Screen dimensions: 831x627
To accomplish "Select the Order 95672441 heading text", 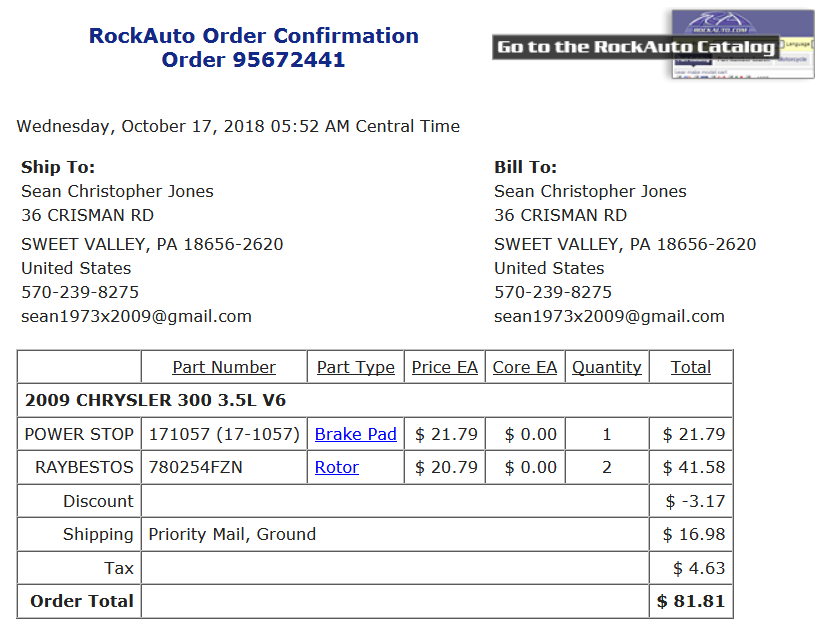I will [x=253, y=59].
